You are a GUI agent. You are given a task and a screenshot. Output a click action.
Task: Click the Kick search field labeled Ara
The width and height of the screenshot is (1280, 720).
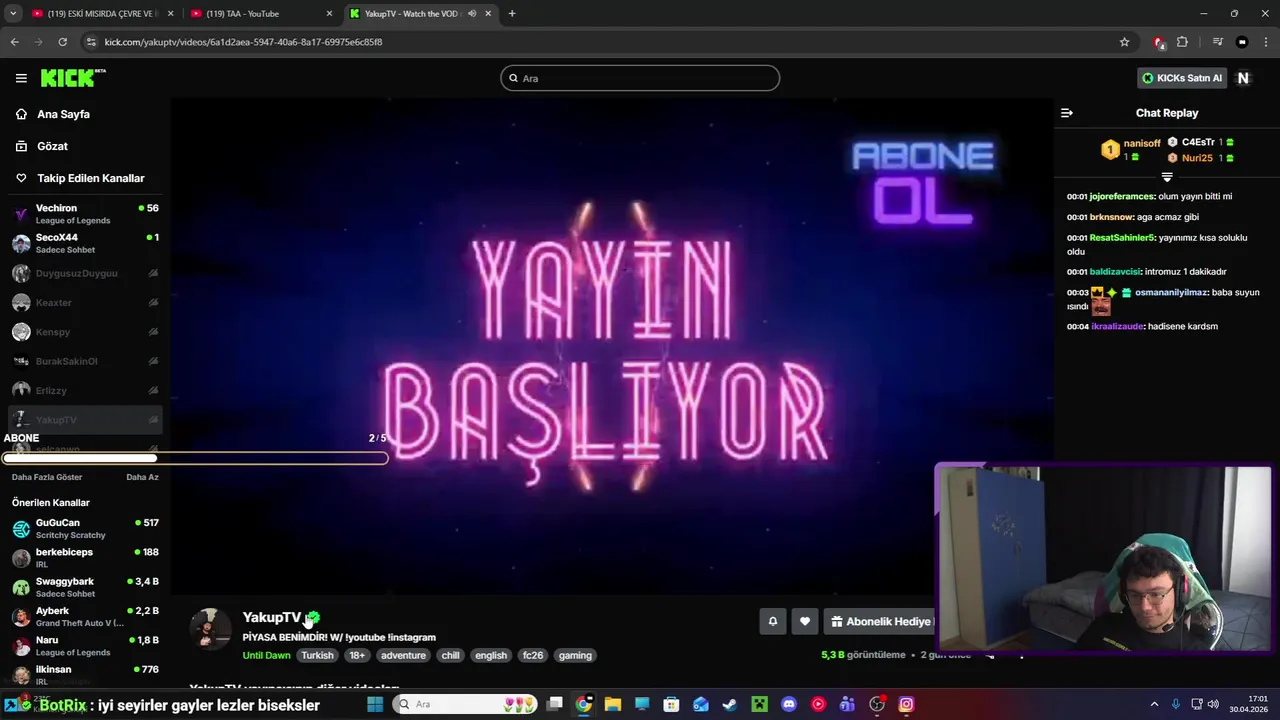640,78
